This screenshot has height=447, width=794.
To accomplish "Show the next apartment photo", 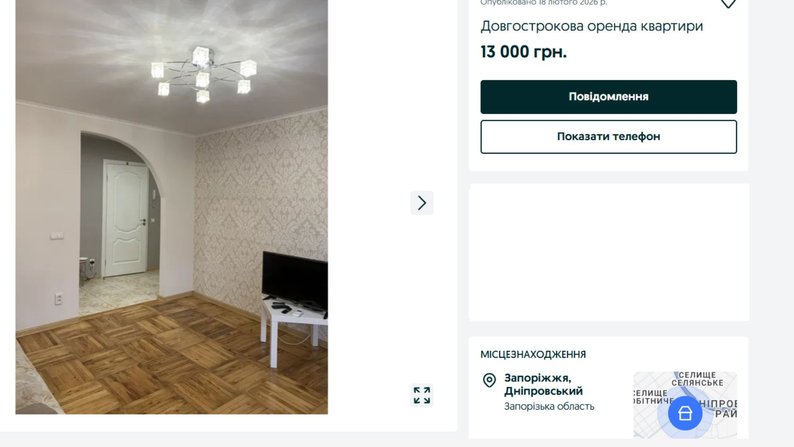I will (x=422, y=203).
